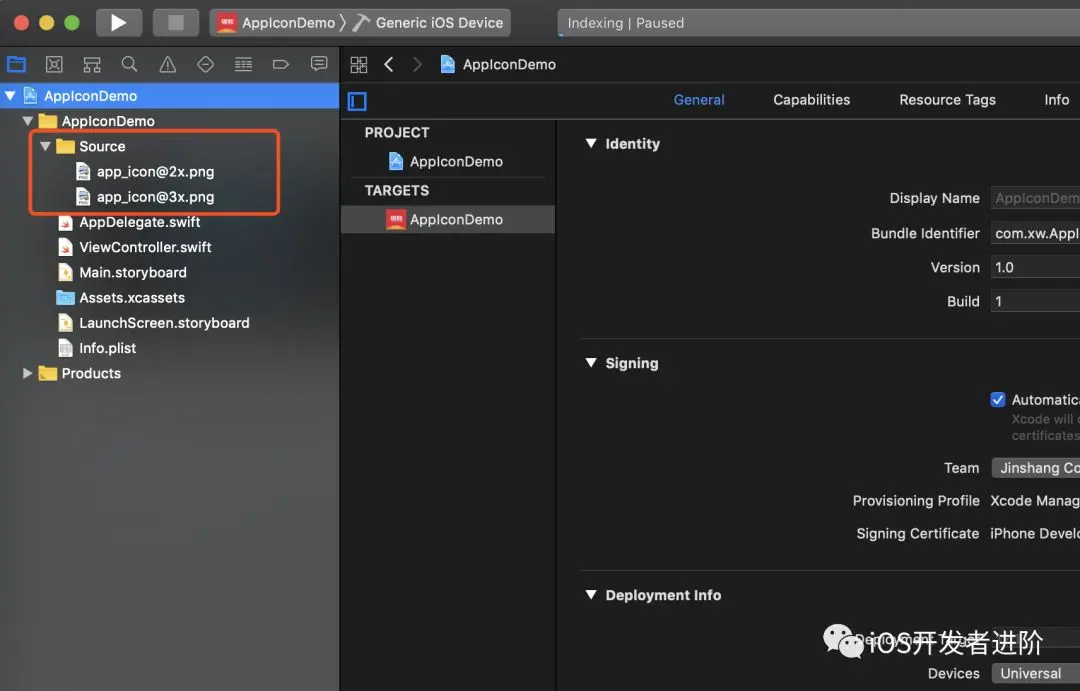Open the Breakpoint navigator
1080x691 pixels.
(280, 65)
